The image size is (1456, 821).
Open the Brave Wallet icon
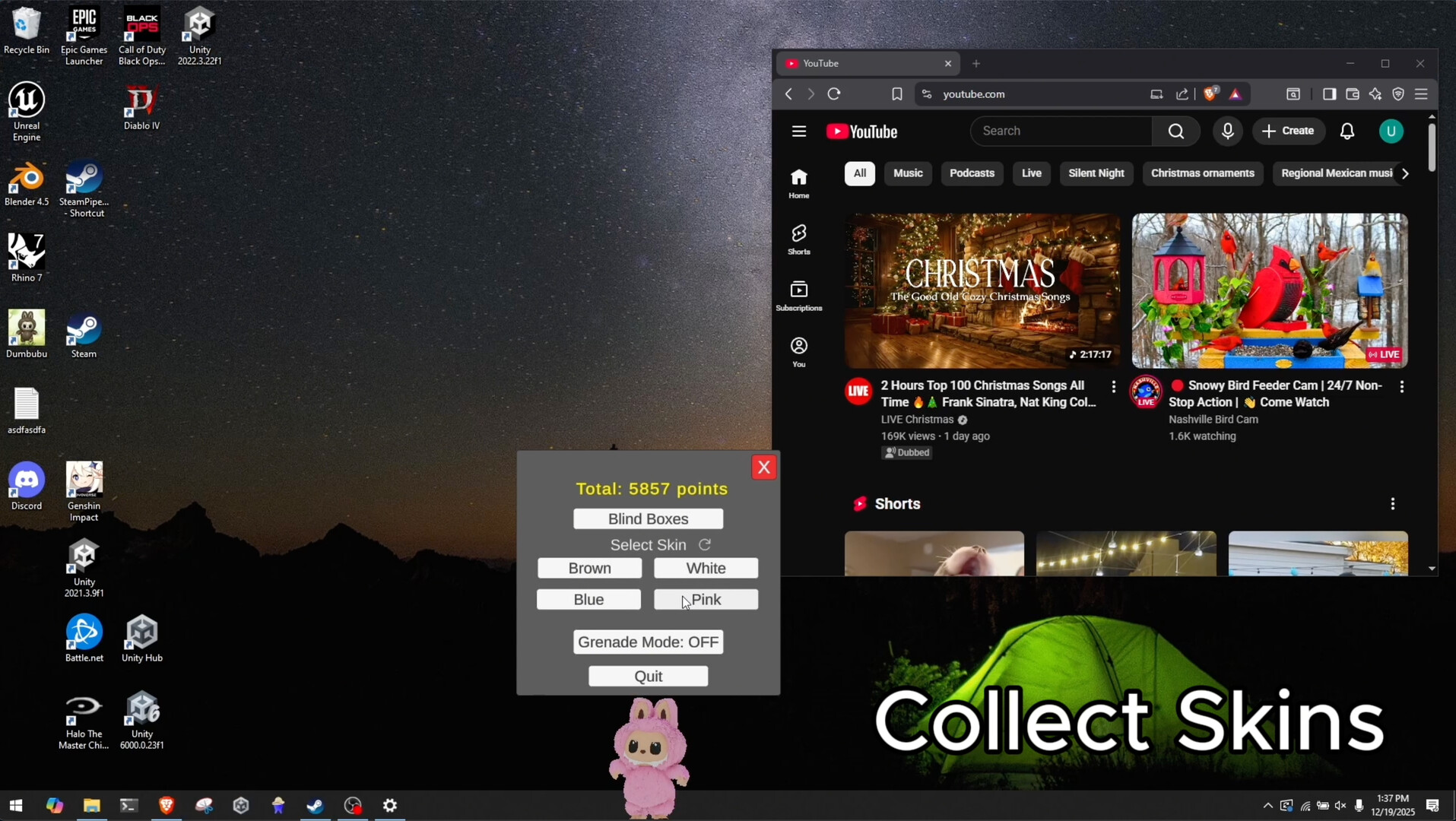1353,94
